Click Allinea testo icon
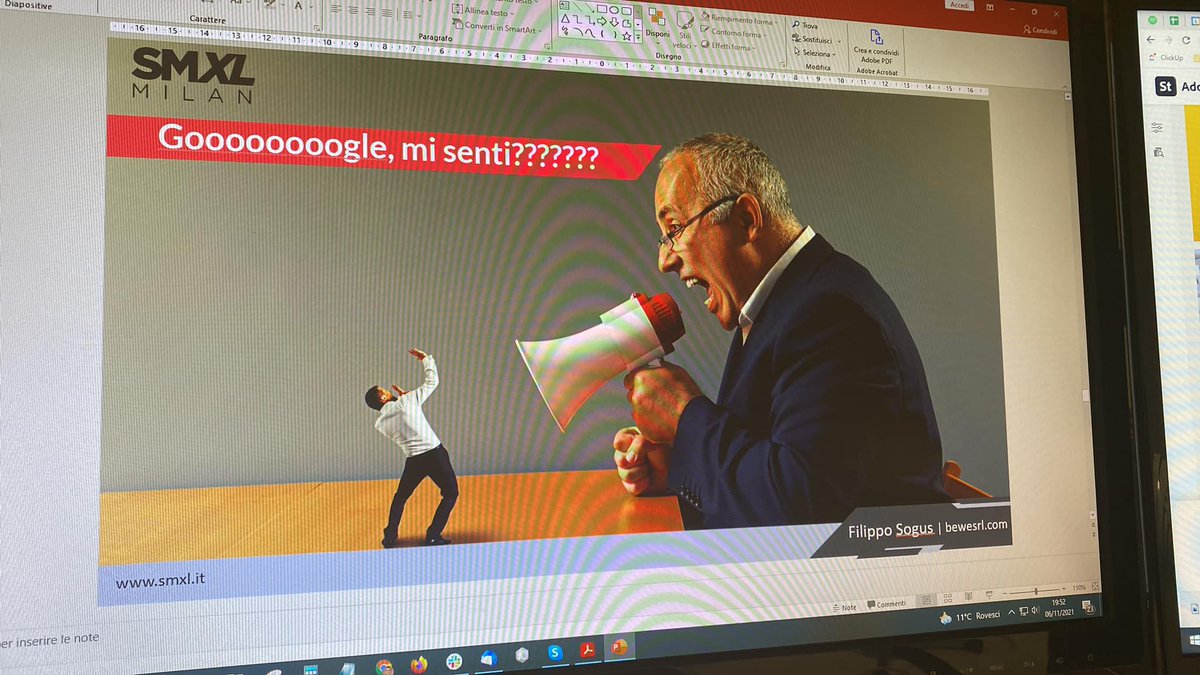Screen dimensions: 1200x675 458,11
